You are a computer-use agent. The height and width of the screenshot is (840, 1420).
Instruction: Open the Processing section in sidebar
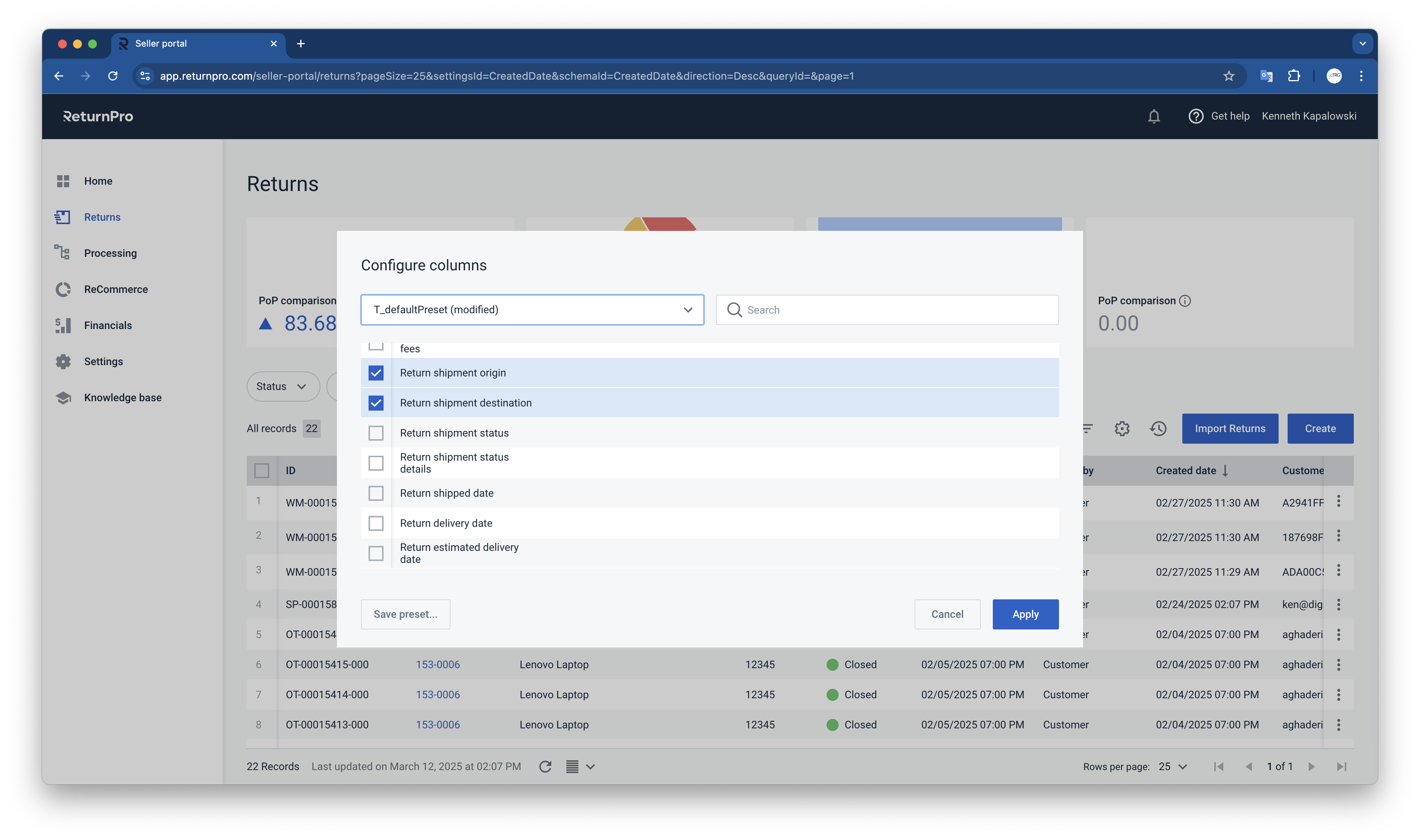click(110, 253)
